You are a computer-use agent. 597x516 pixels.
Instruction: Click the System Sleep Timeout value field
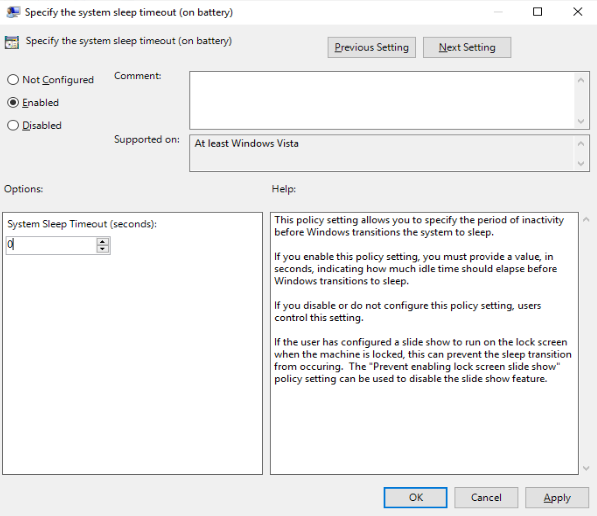tap(51, 245)
